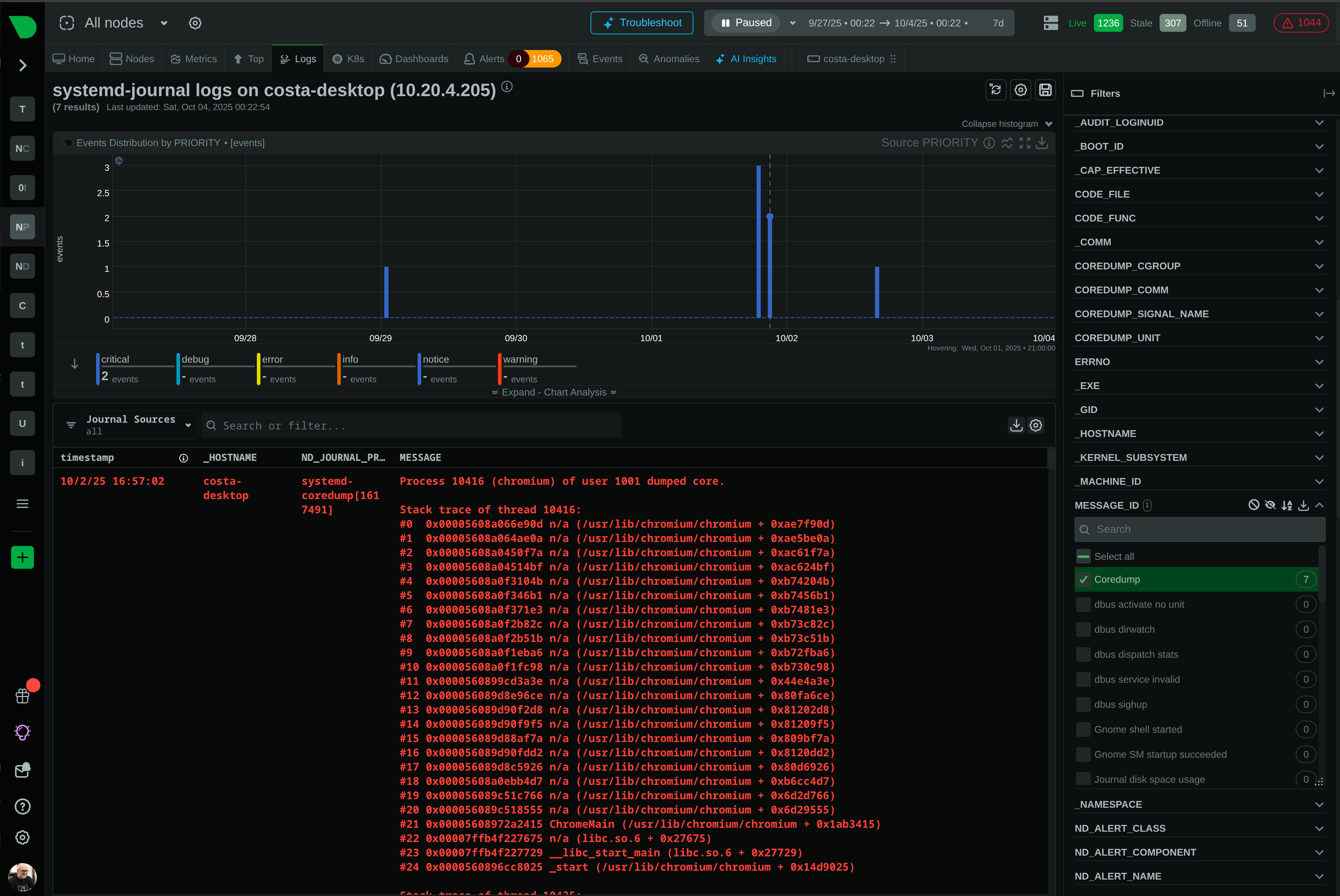Toggle the hide-unselected eye icon for MESSAGE_ID
The width and height of the screenshot is (1340, 896).
click(x=1270, y=505)
